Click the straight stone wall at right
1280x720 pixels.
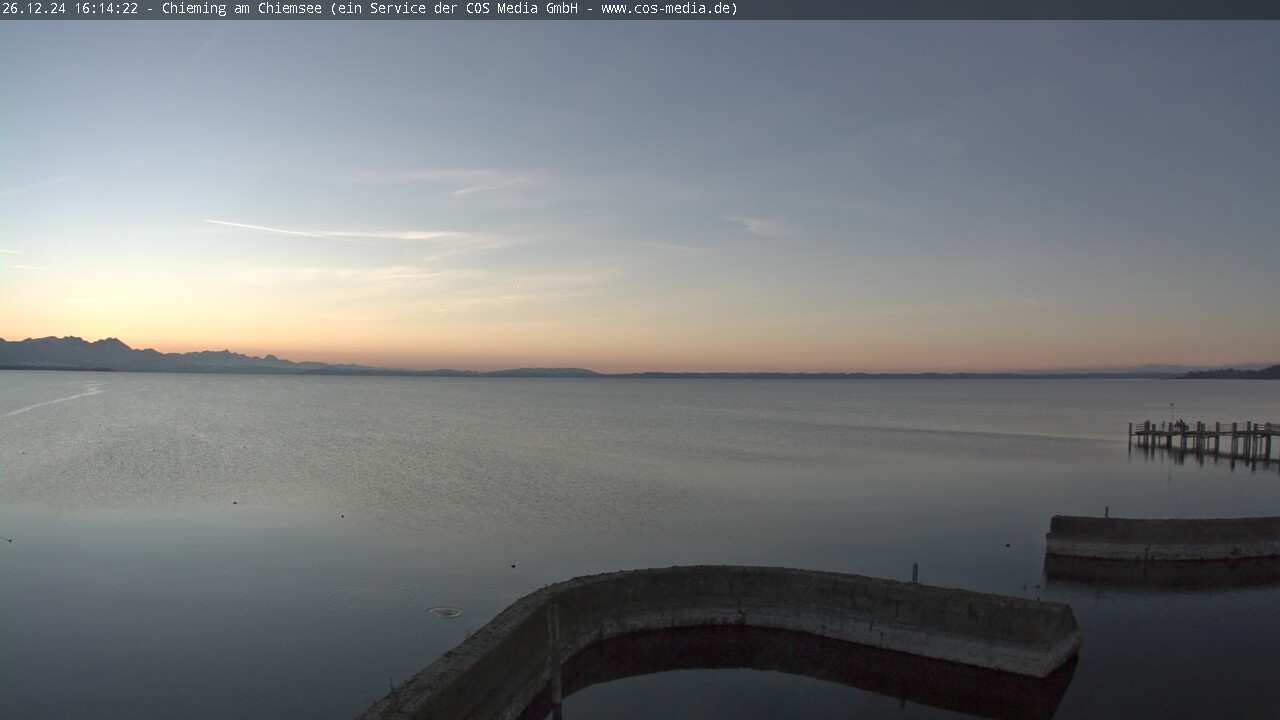(x=1162, y=536)
